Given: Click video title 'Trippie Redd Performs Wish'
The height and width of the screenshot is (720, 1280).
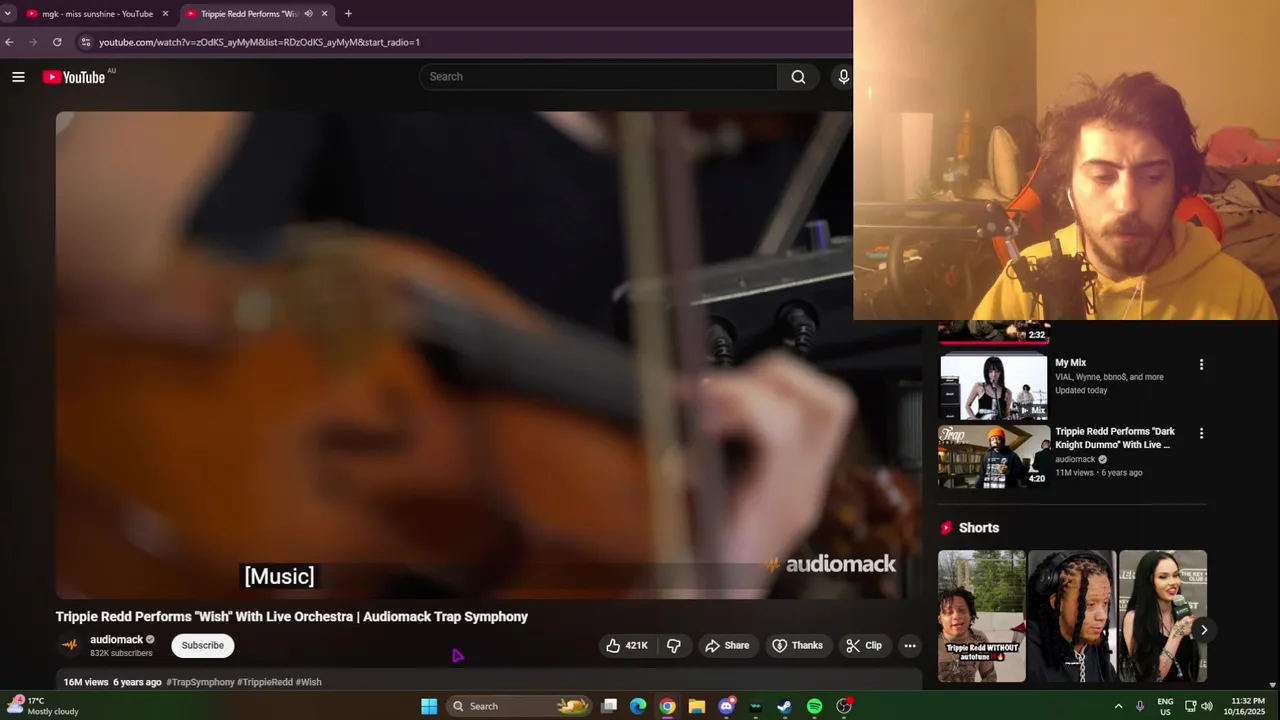Looking at the screenshot, I should click(292, 617).
